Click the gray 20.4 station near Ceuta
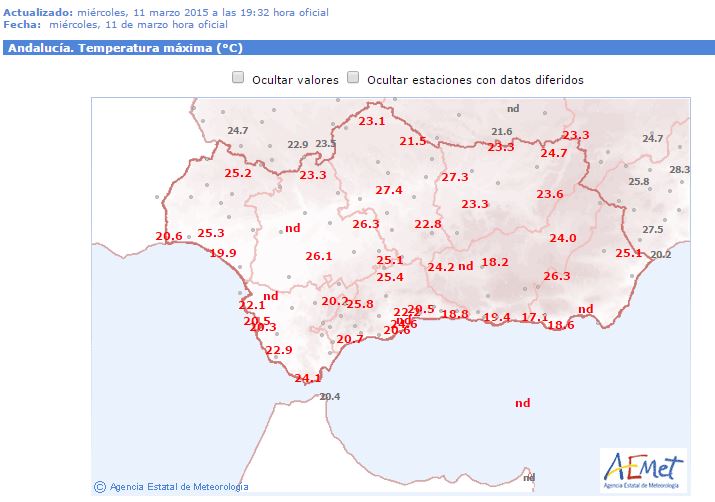The image size is (715, 502). click(329, 397)
